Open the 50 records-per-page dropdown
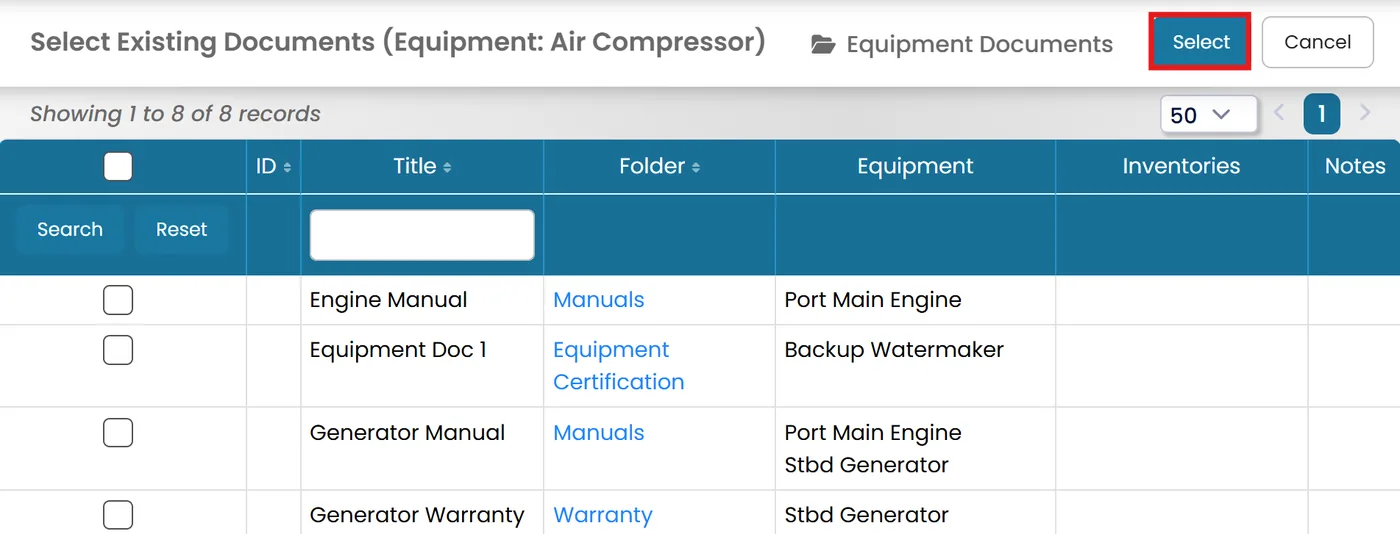The width and height of the screenshot is (1400, 534). point(1209,114)
